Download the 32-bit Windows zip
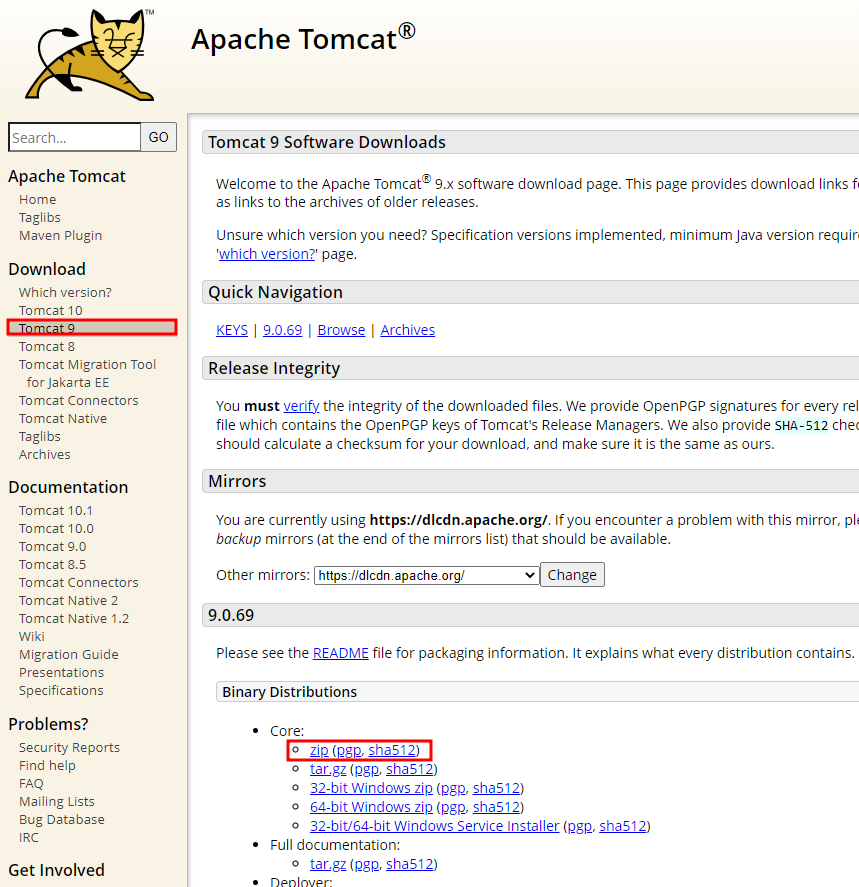859x887 pixels. (371, 788)
